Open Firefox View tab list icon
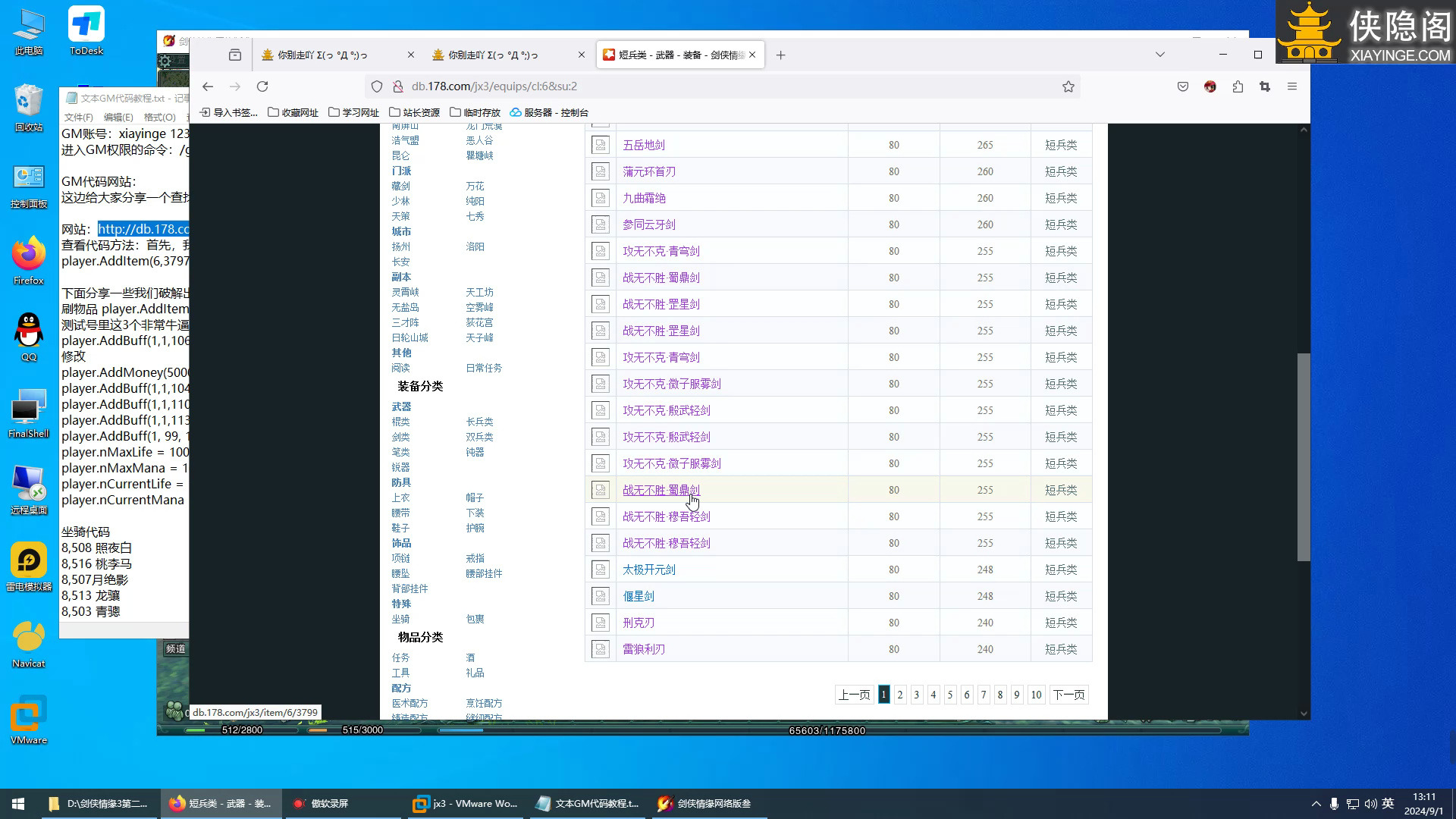The width and height of the screenshot is (1456, 819). tap(235, 55)
